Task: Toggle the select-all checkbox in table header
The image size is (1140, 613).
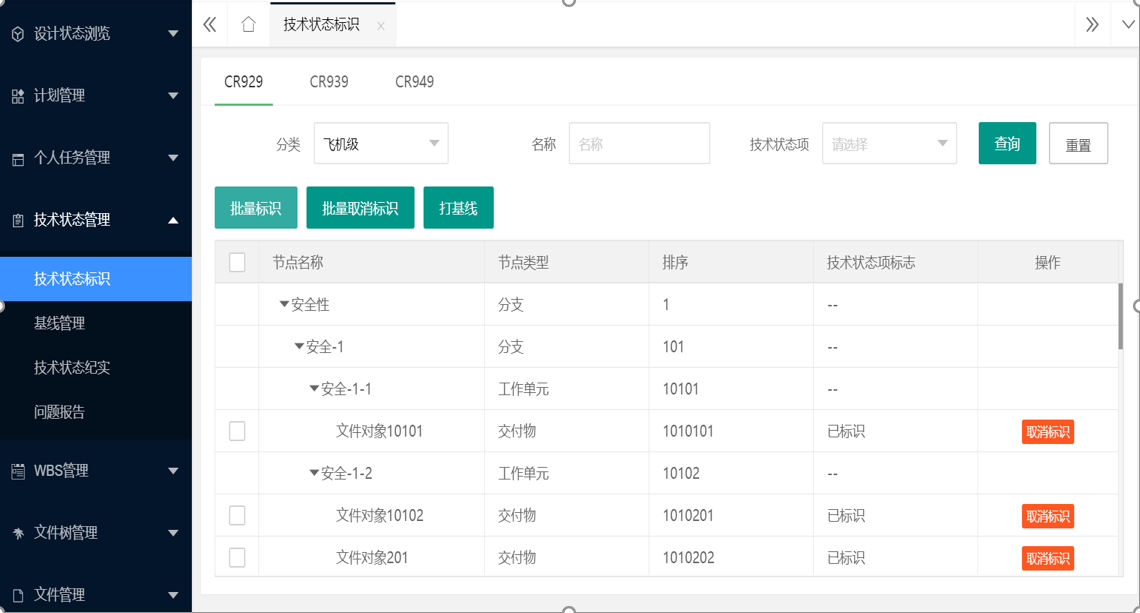Action: click(x=237, y=262)
